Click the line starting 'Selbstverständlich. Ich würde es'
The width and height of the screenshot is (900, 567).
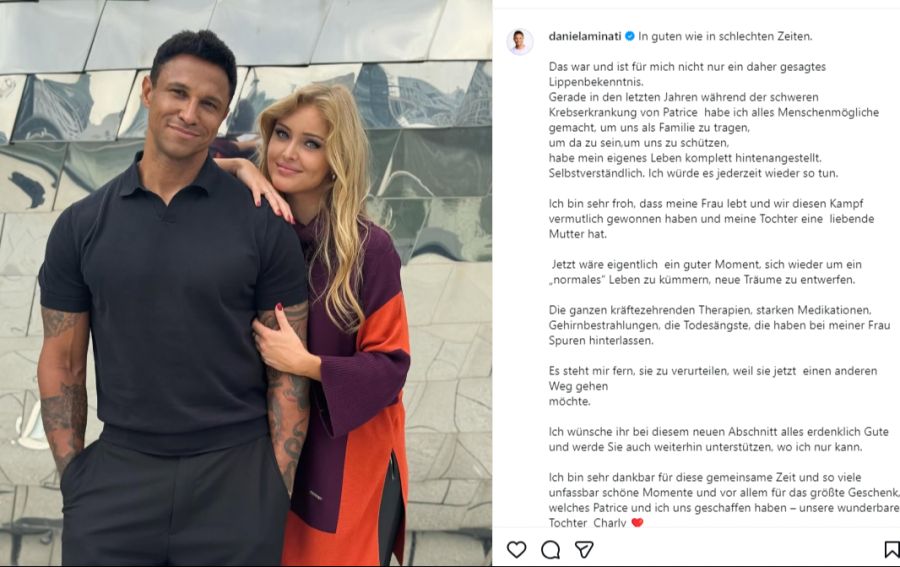(693, 173)
